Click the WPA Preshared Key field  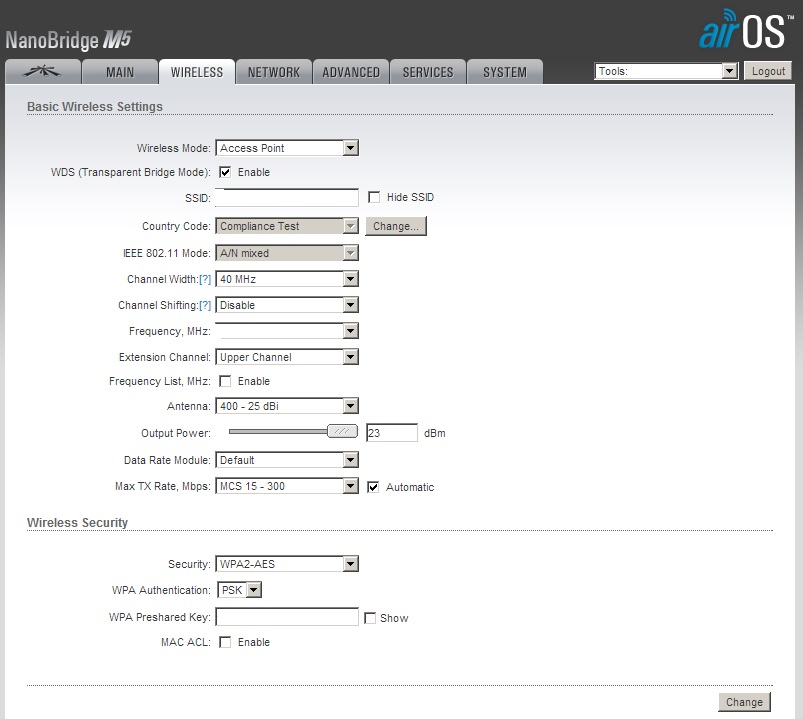pyautogui.click(x=287, y=617)
